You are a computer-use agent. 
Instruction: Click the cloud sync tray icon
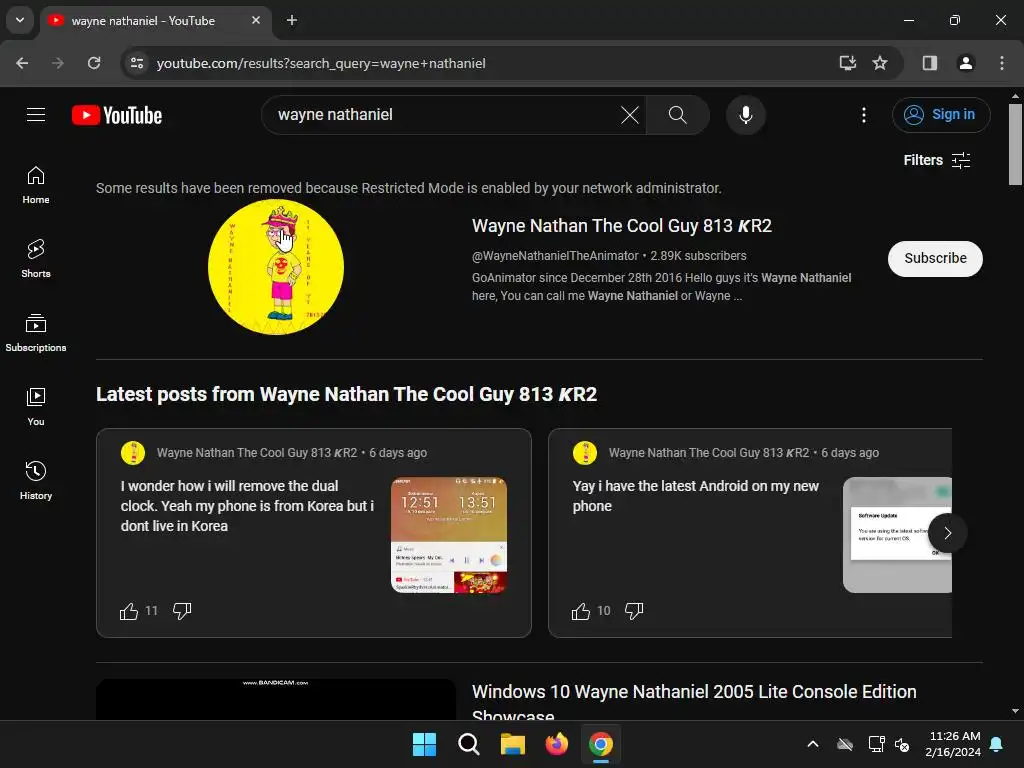845,744
